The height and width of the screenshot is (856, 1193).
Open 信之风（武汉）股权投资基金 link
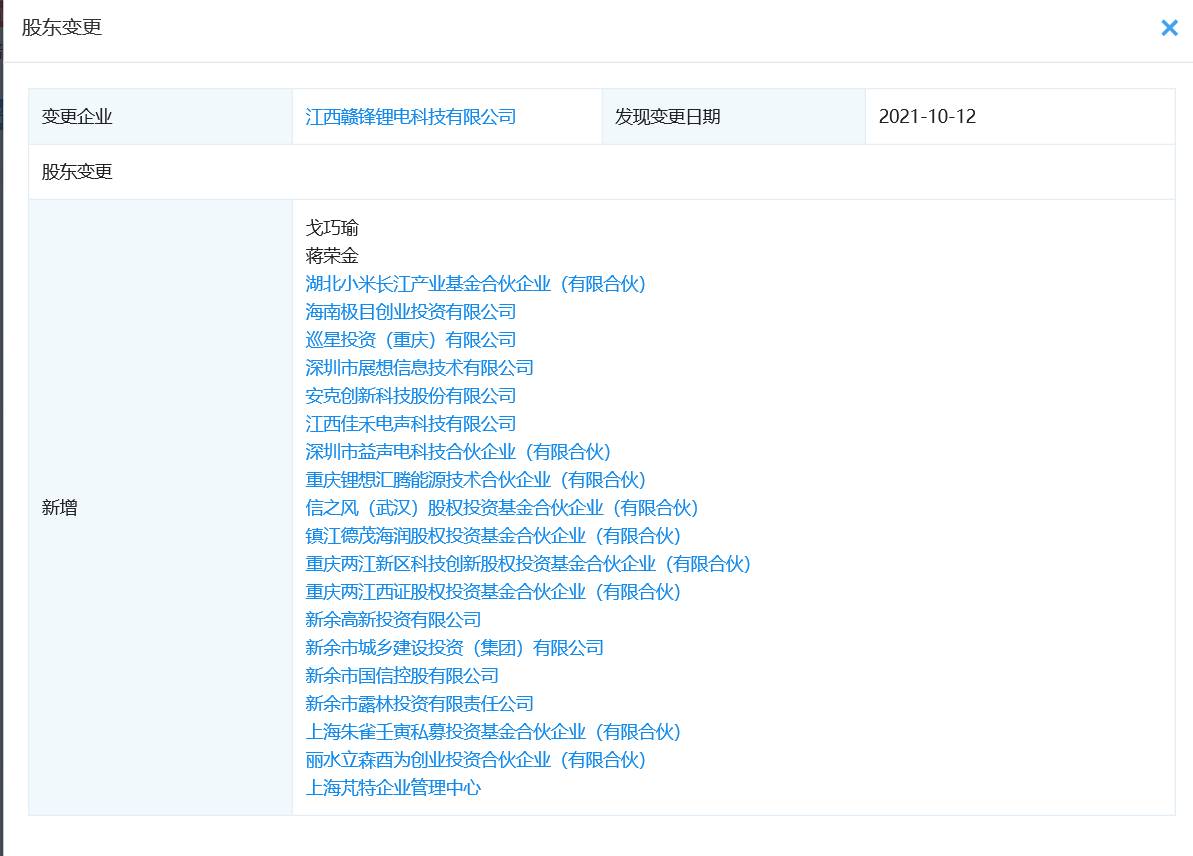pyautogui.click(x=502, y=508)
